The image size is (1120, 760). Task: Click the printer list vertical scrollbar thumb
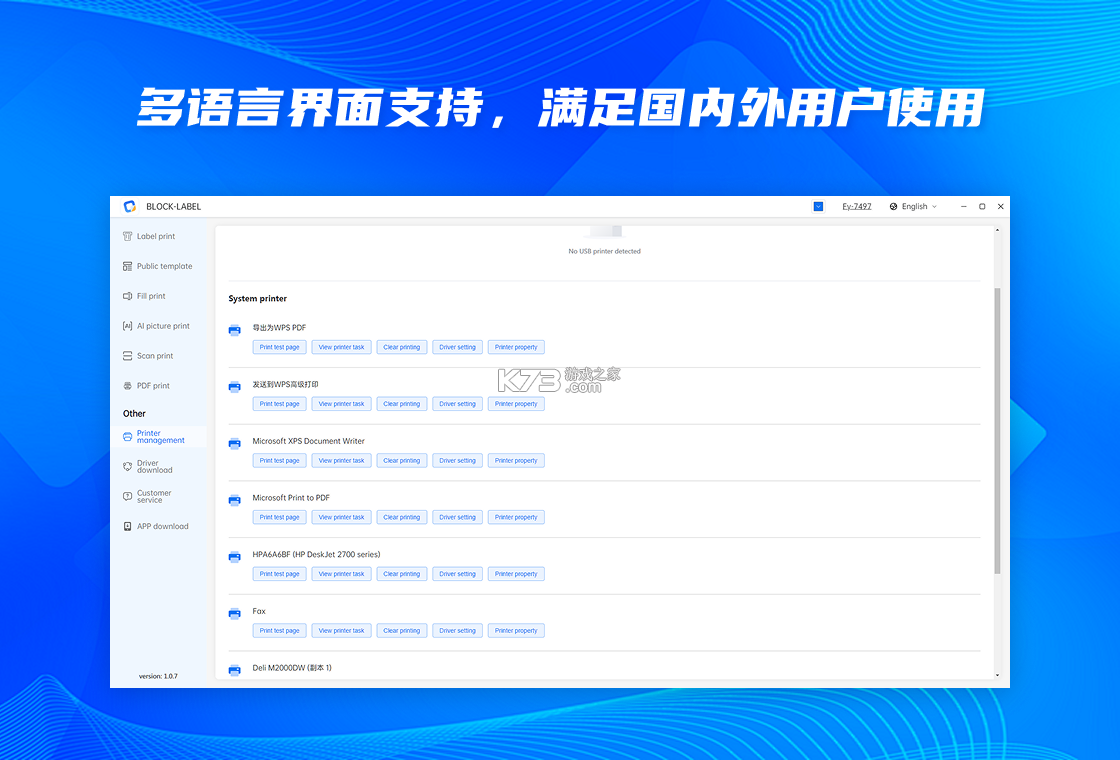(997, 431)
